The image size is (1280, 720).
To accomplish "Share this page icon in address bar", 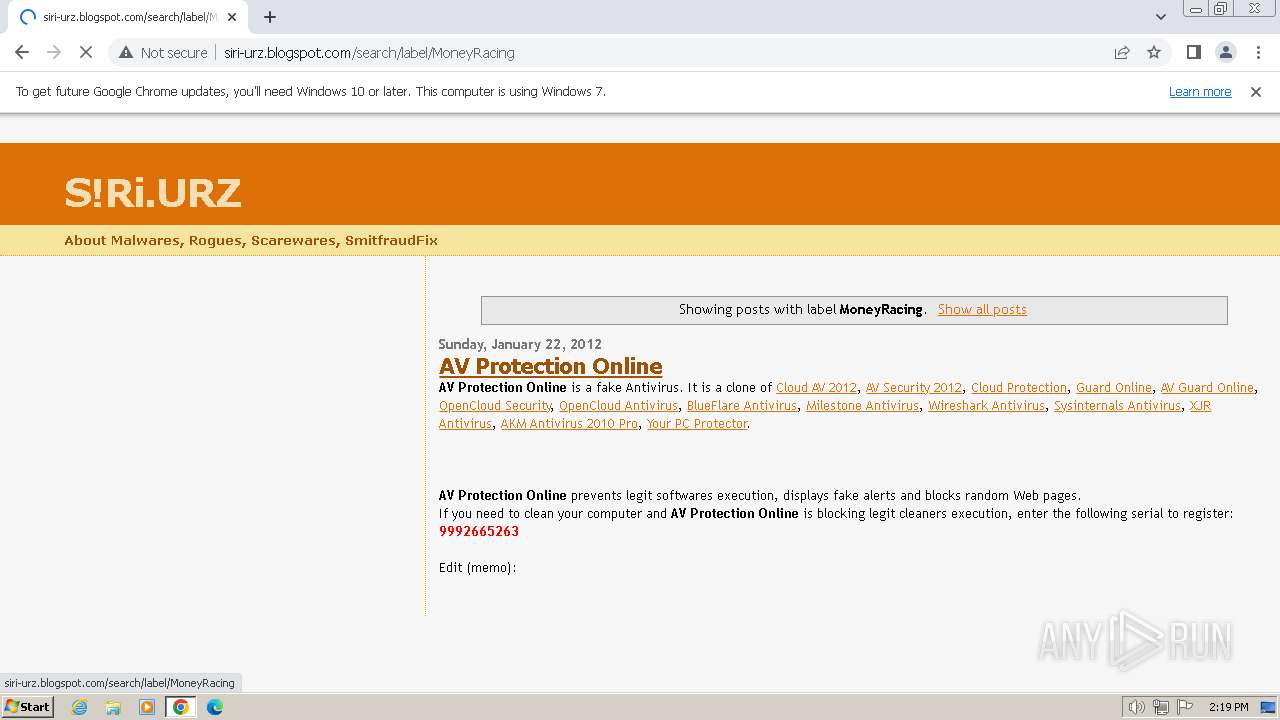I will tap(1122, 52).
